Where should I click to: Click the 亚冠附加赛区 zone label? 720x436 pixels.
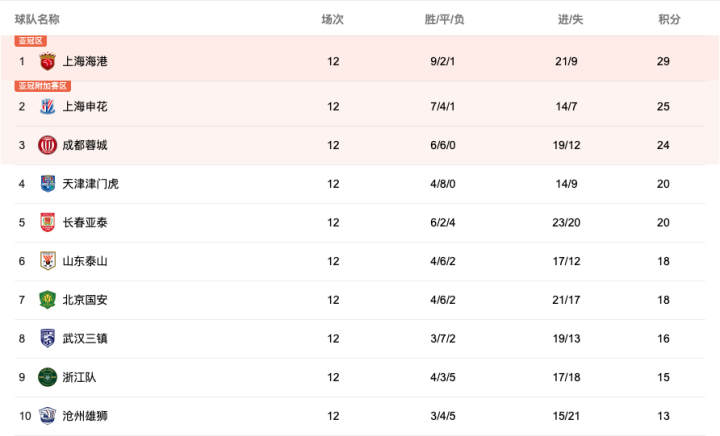[x=43, y=86]
